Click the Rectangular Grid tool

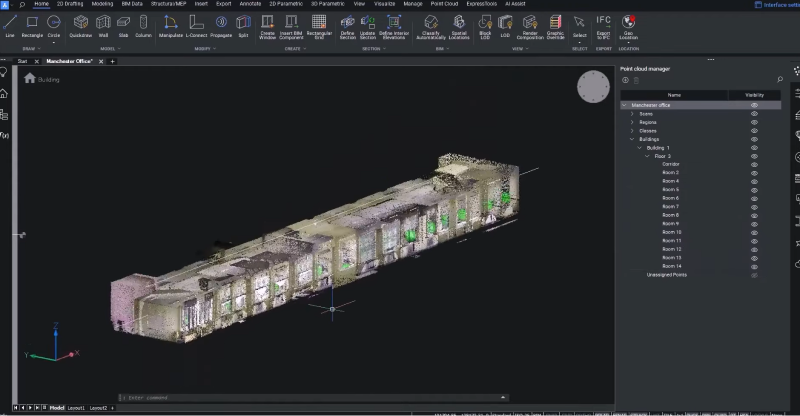click(318, 24)
